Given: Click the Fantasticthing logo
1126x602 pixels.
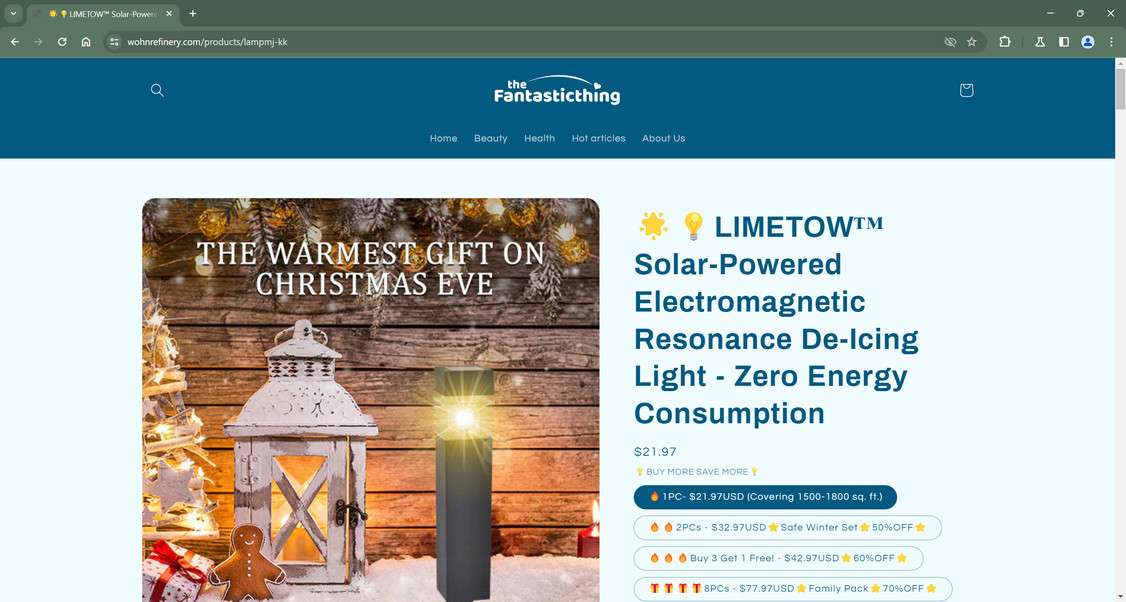Looking at the screenshot, I should [557, 91].
